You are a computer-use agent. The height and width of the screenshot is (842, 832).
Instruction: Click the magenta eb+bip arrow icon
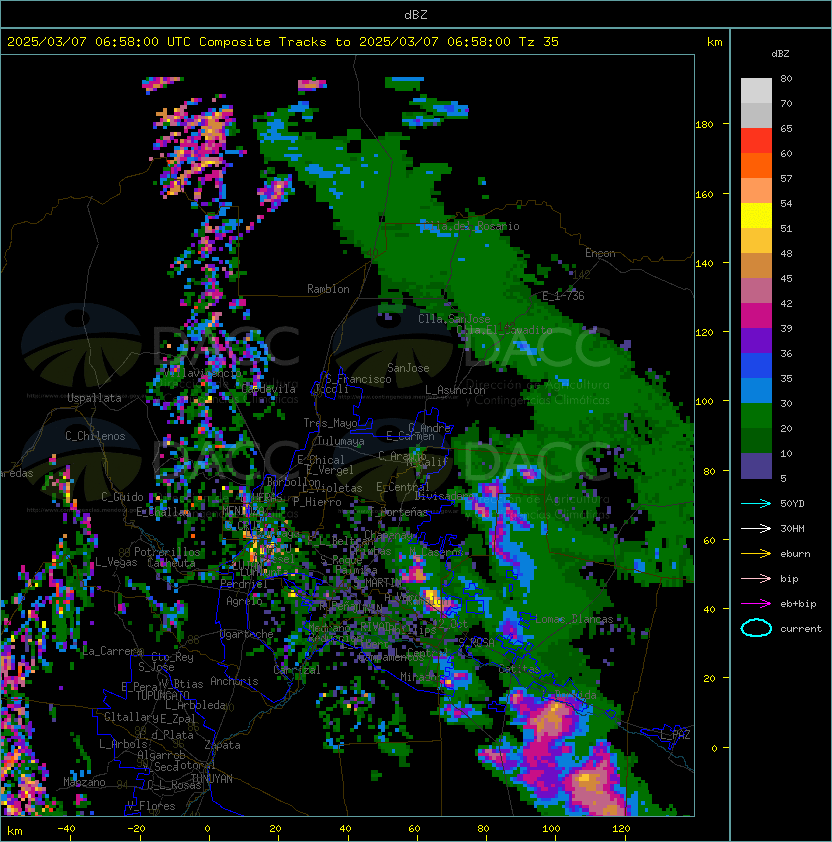tap(756, 604)
